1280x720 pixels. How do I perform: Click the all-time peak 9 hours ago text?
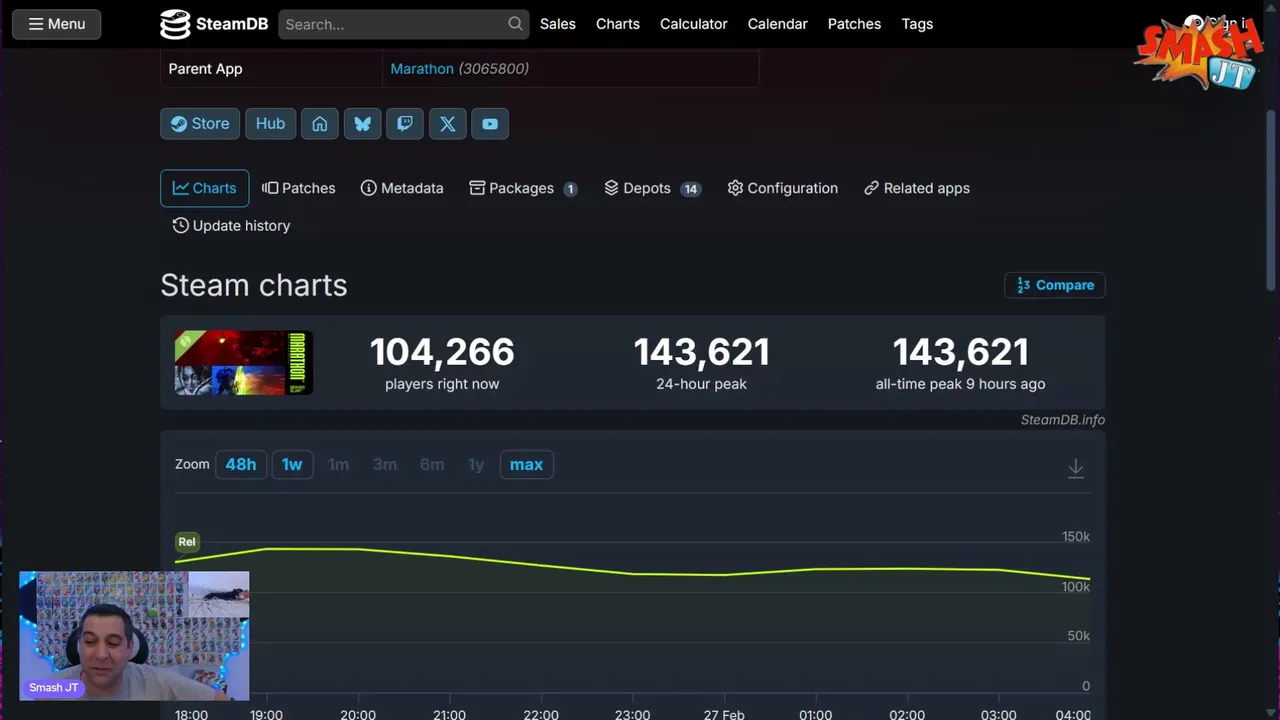click(960, 384)
